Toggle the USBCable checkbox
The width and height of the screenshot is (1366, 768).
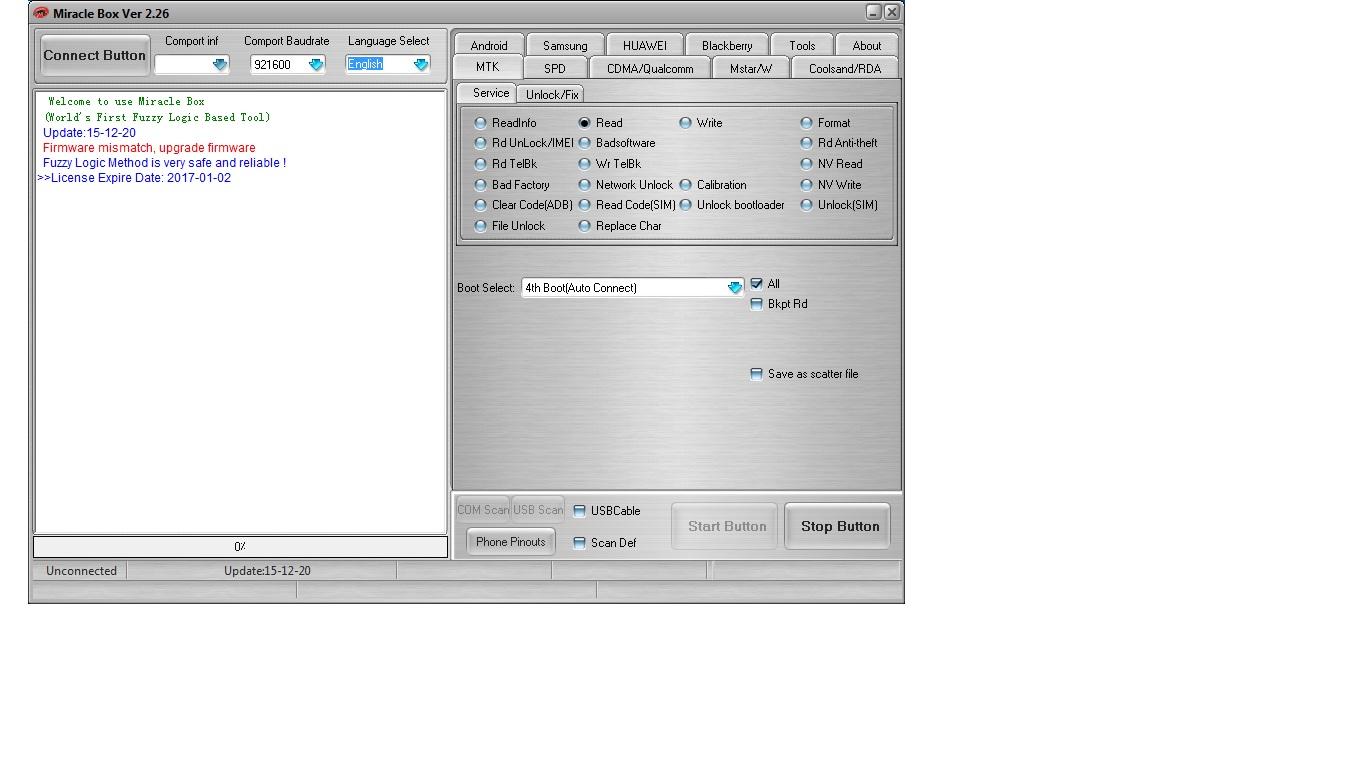[579, 511]
